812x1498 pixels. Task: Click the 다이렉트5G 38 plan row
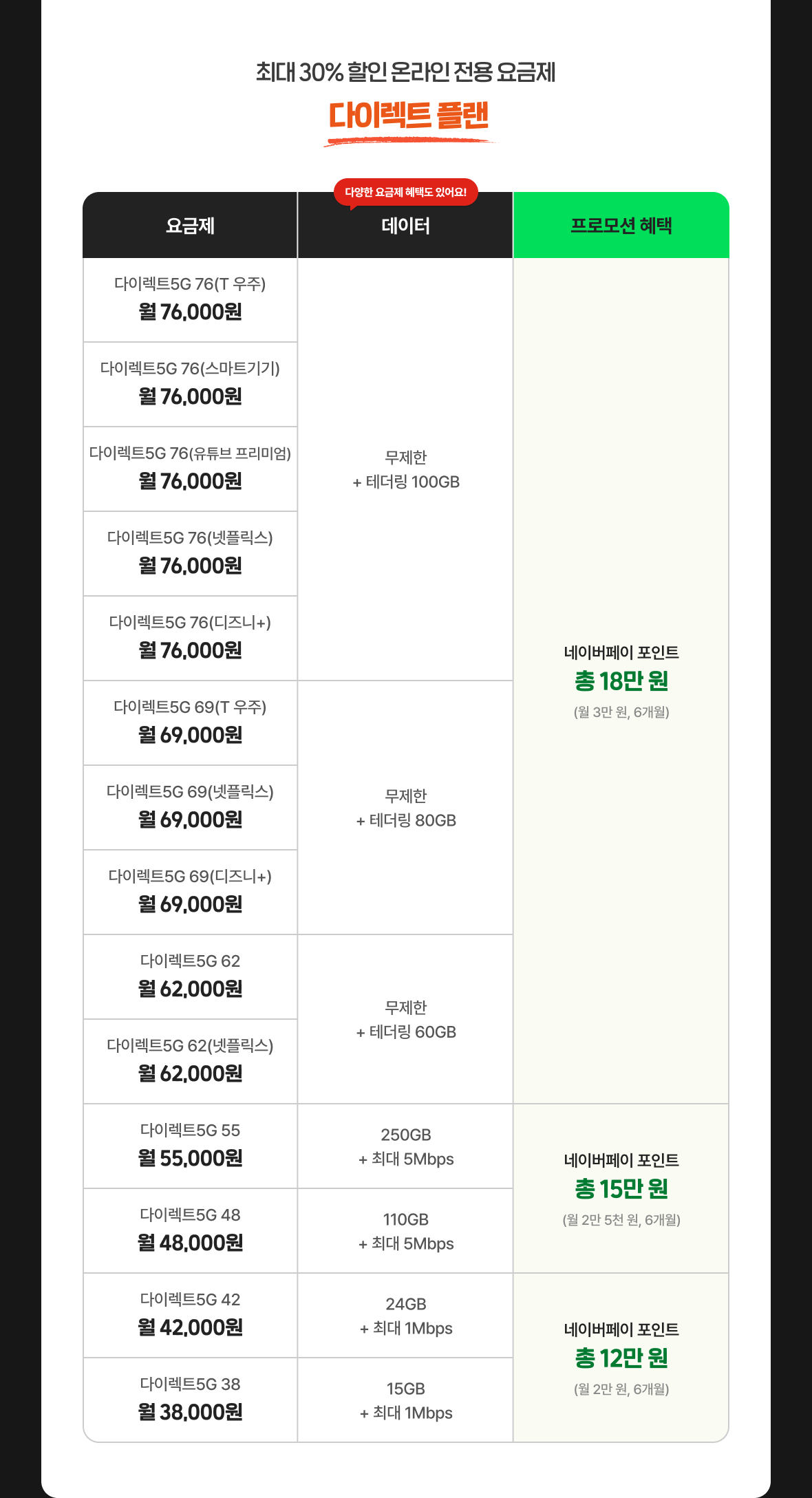[x=190, y=1400]
